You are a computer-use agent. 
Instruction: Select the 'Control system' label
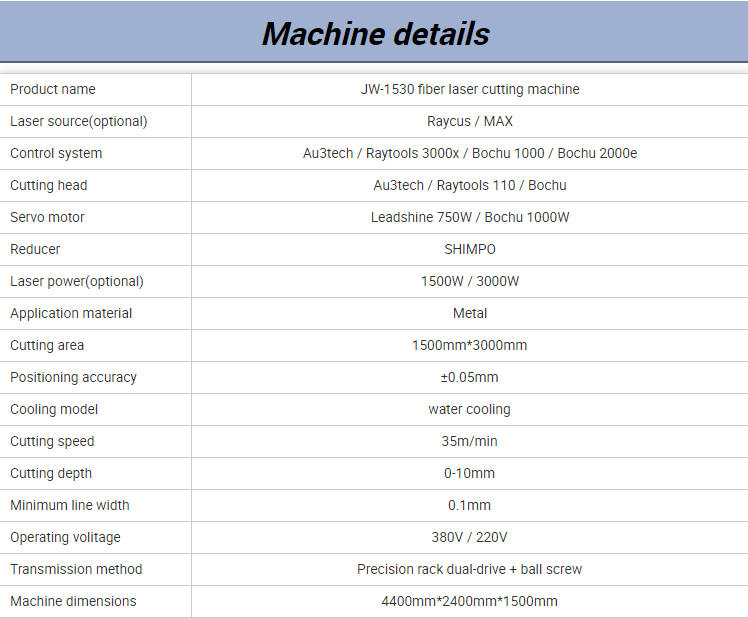(x=56, y=153)
